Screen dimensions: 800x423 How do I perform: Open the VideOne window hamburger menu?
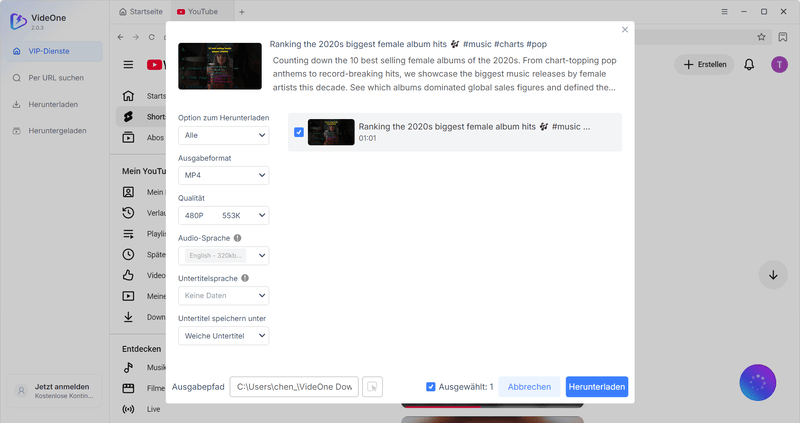click(x=724, y=11)
